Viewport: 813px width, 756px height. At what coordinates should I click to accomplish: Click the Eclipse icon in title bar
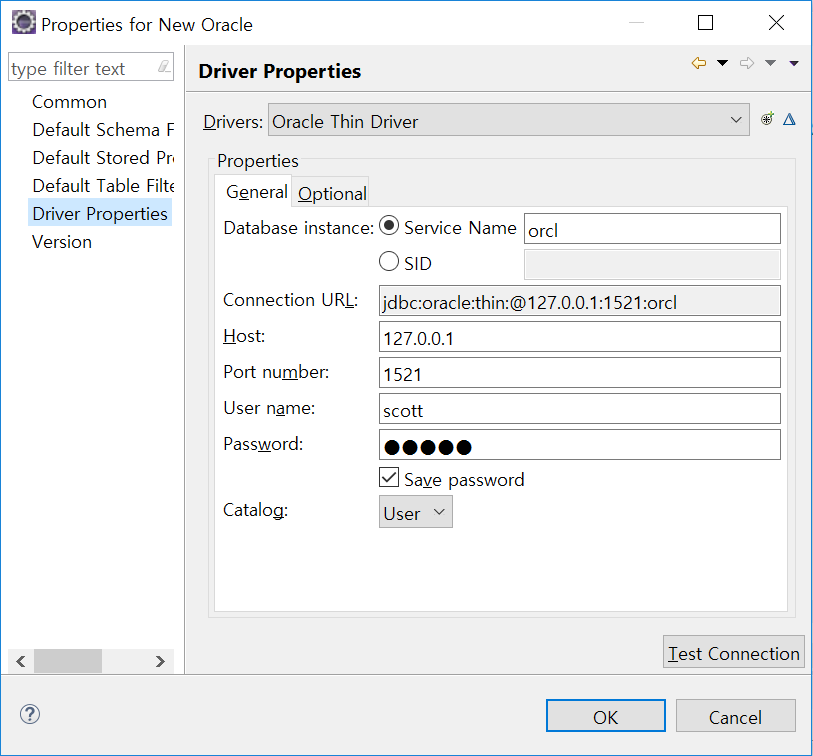click(23, 23)
